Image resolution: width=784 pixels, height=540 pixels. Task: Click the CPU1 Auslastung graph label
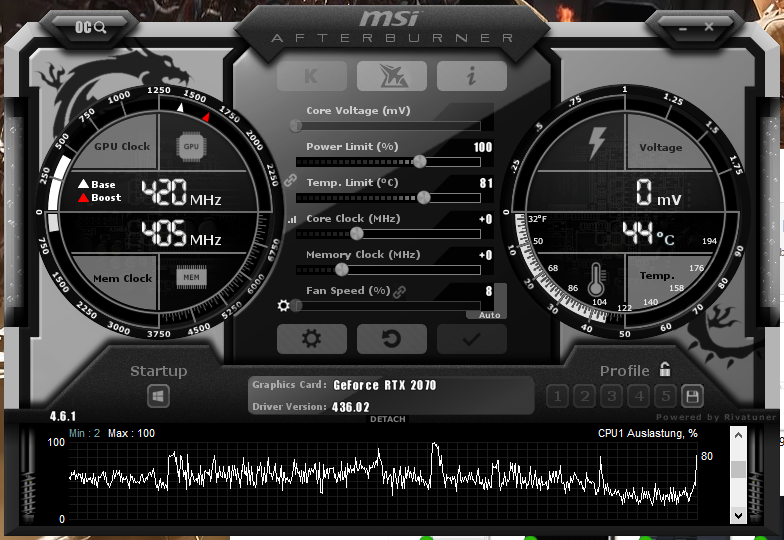point(648,434)
